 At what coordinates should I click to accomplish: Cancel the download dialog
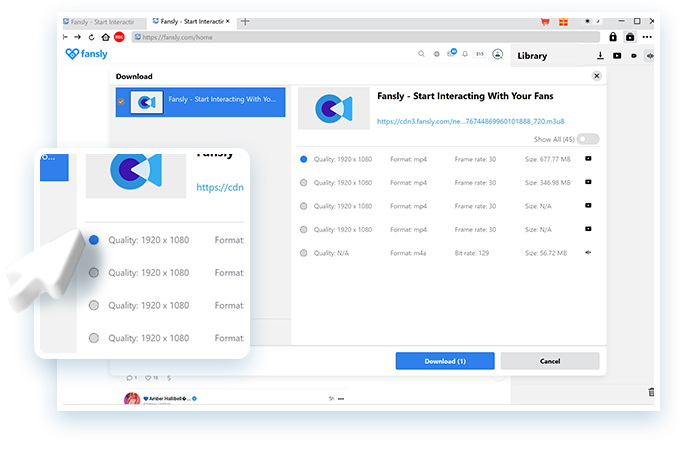(x=550, y=361)
